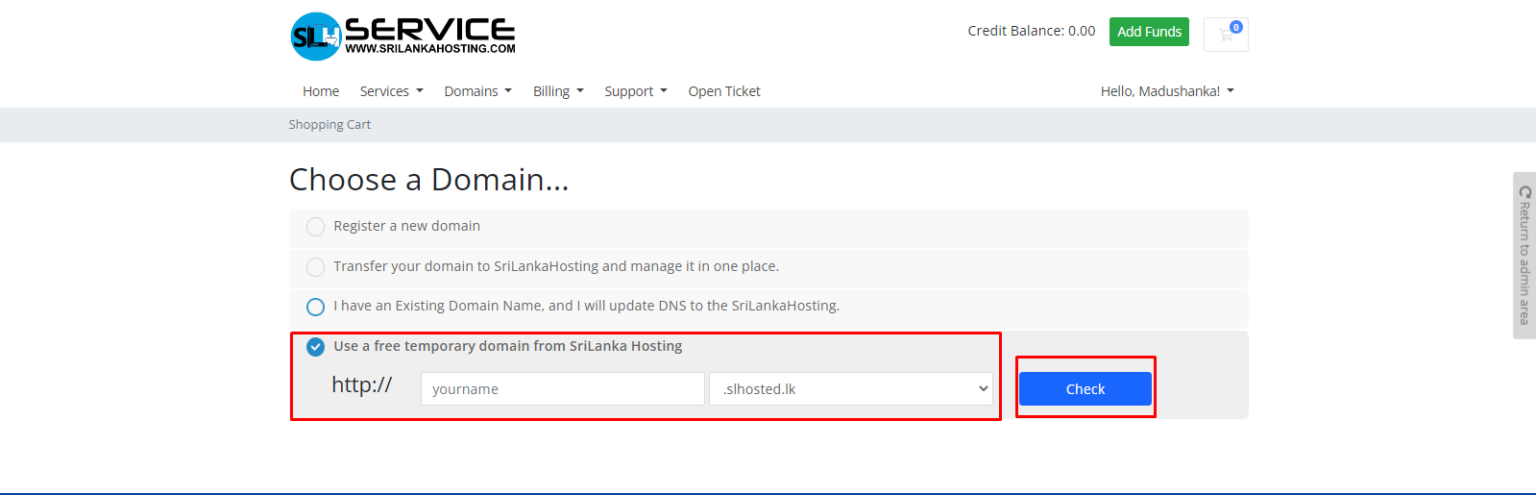Click the blue Check button
Image resolution: width=1536 pixels, height=495 pixels.
tap(1085, 389)
